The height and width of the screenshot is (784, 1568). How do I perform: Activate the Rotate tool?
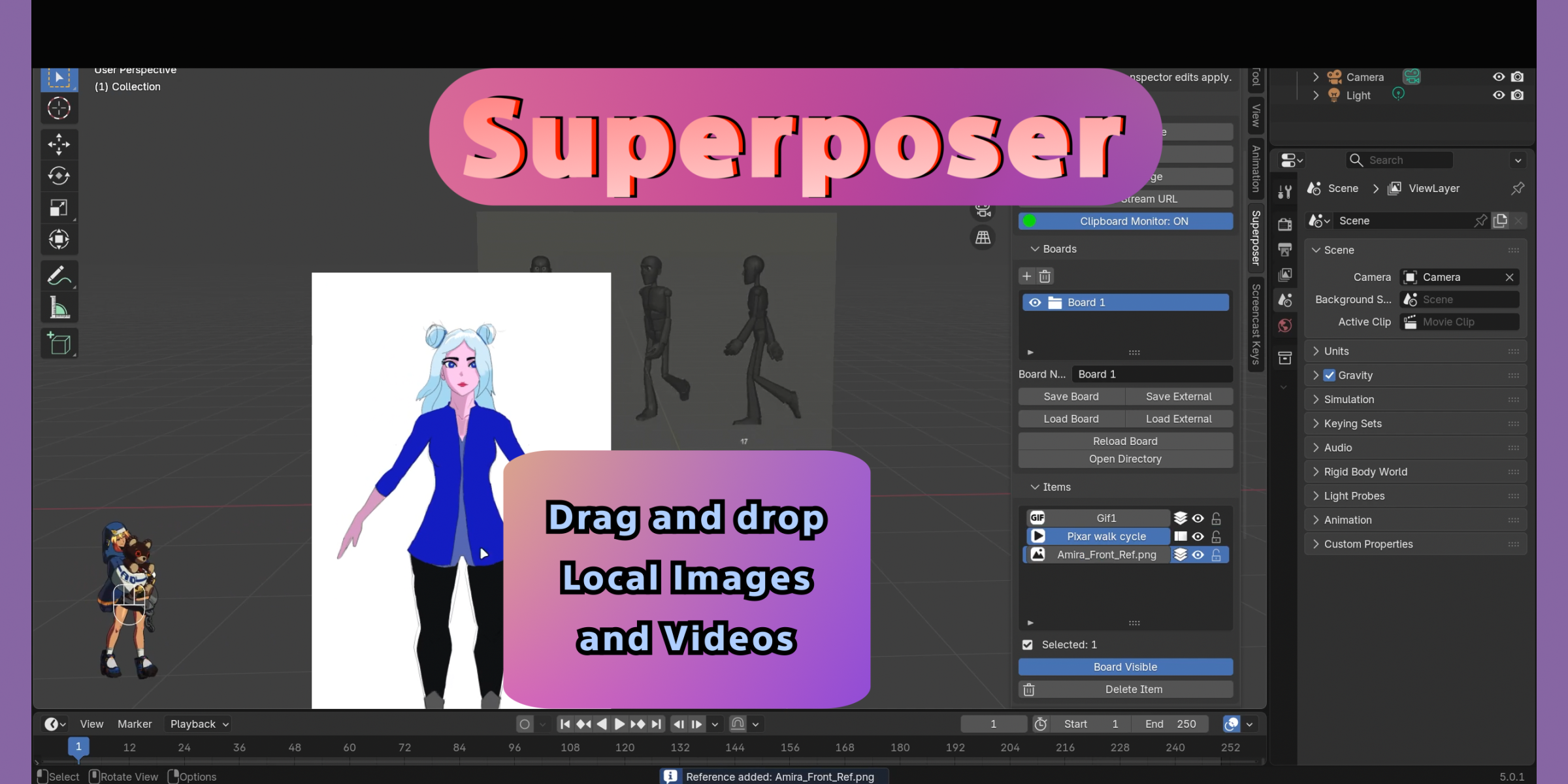coord(59,176)
